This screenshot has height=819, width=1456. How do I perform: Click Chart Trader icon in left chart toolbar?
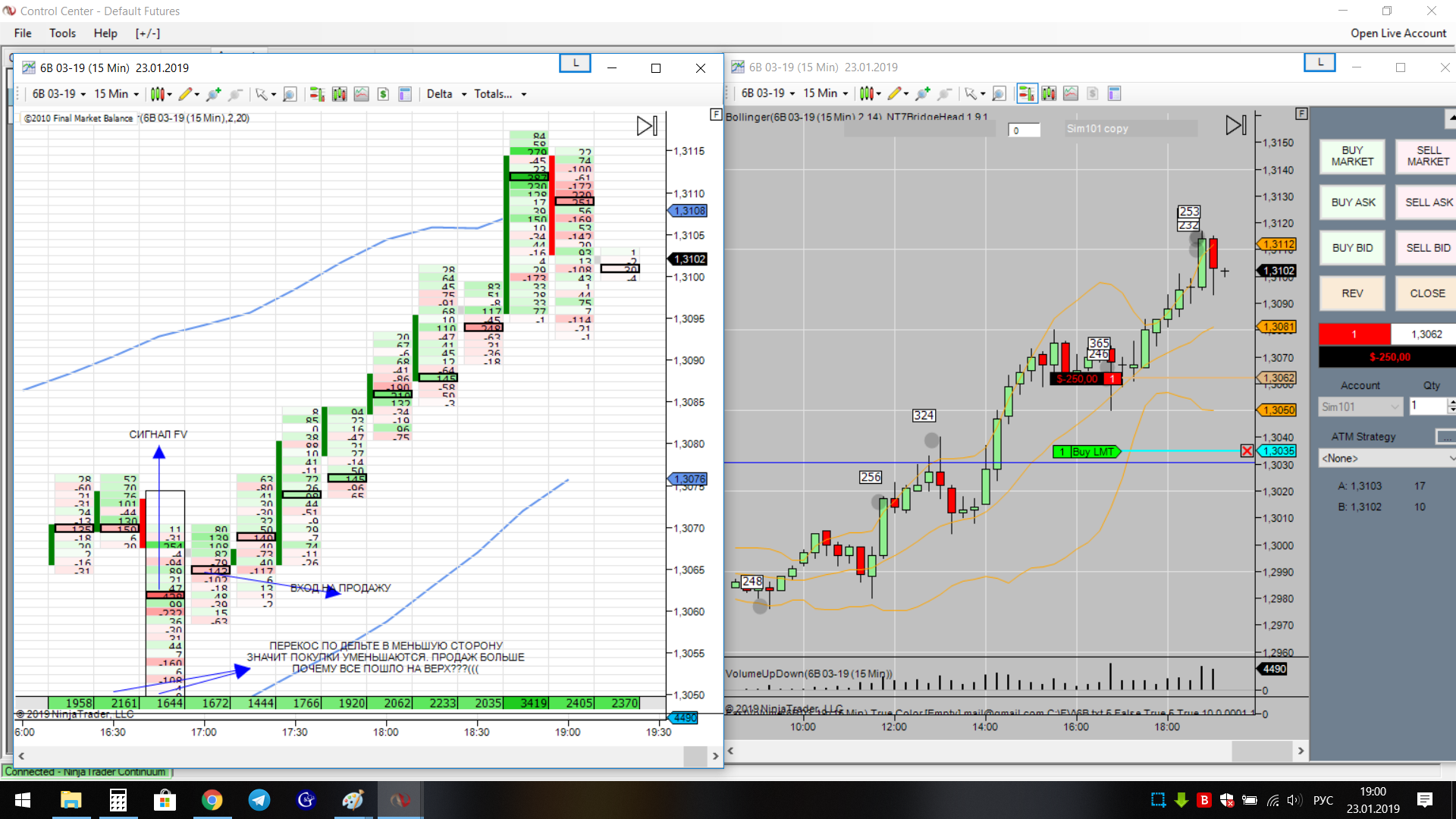click(x=317, y=94)
